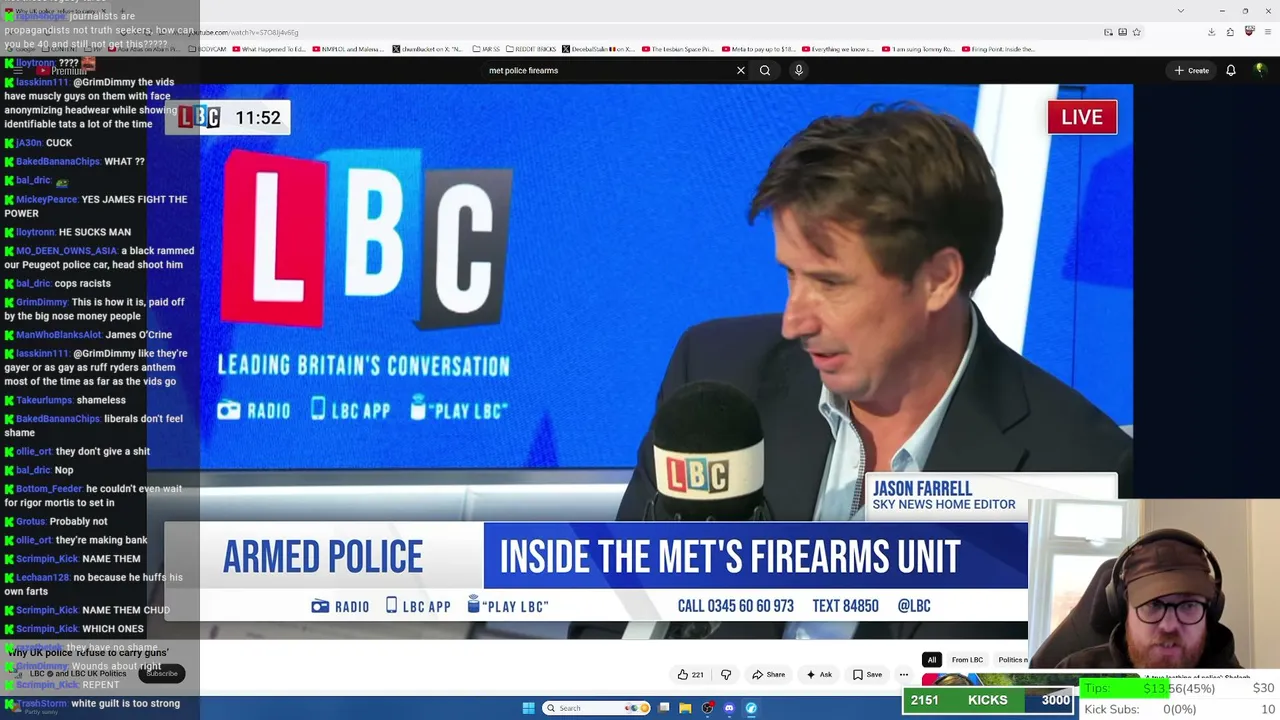Open the 'DecebalStalin' bookmark

click(598, 49)
